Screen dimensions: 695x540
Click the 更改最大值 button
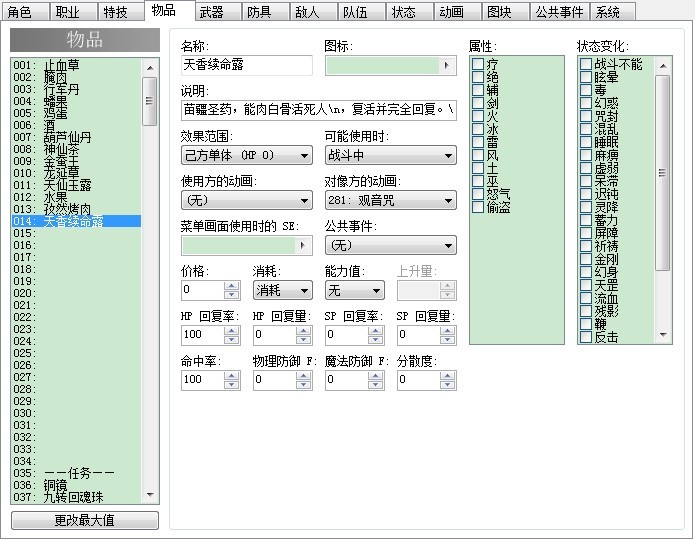pos(85,520)
